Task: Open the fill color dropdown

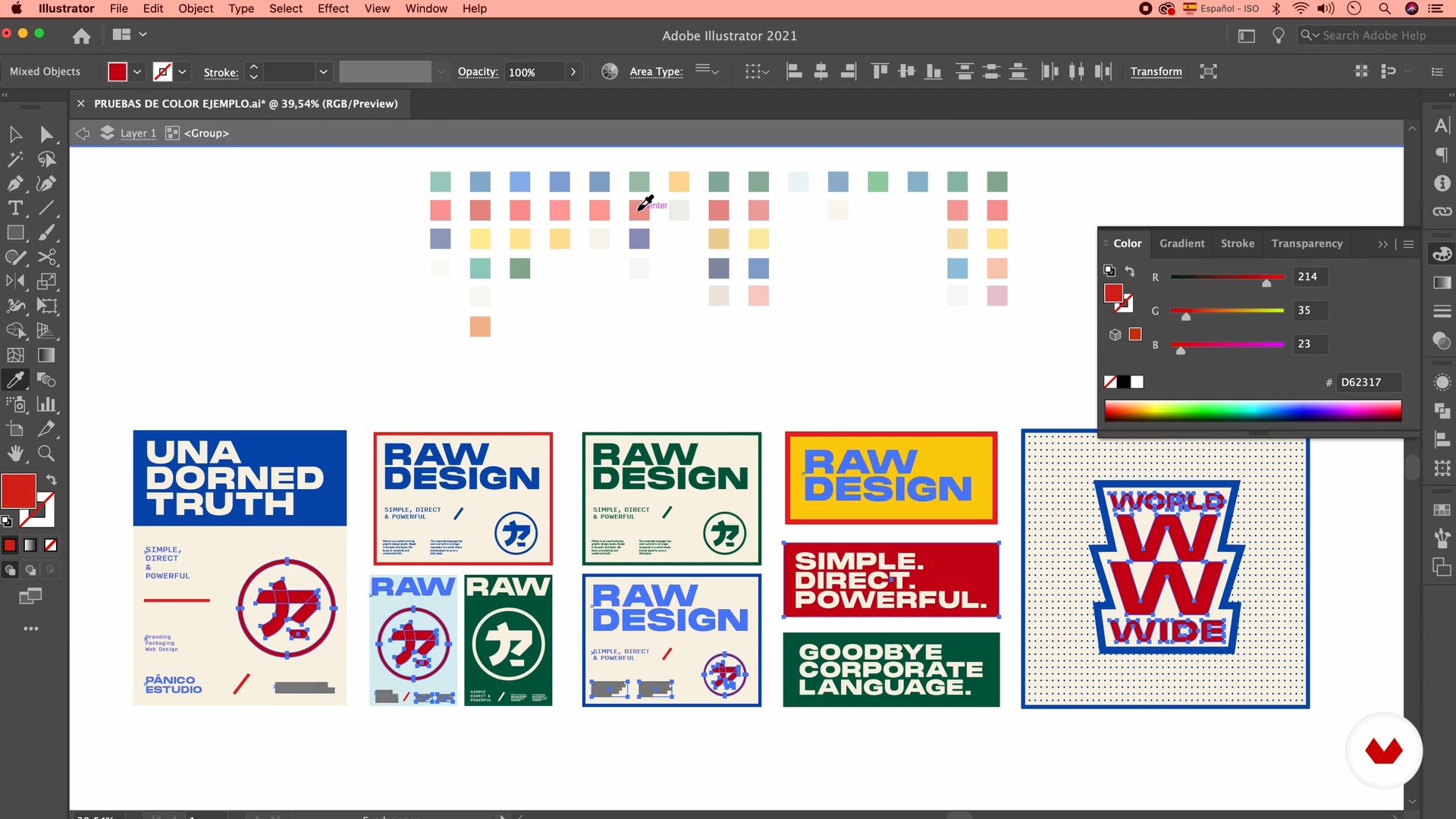Action: coord(137,72)
